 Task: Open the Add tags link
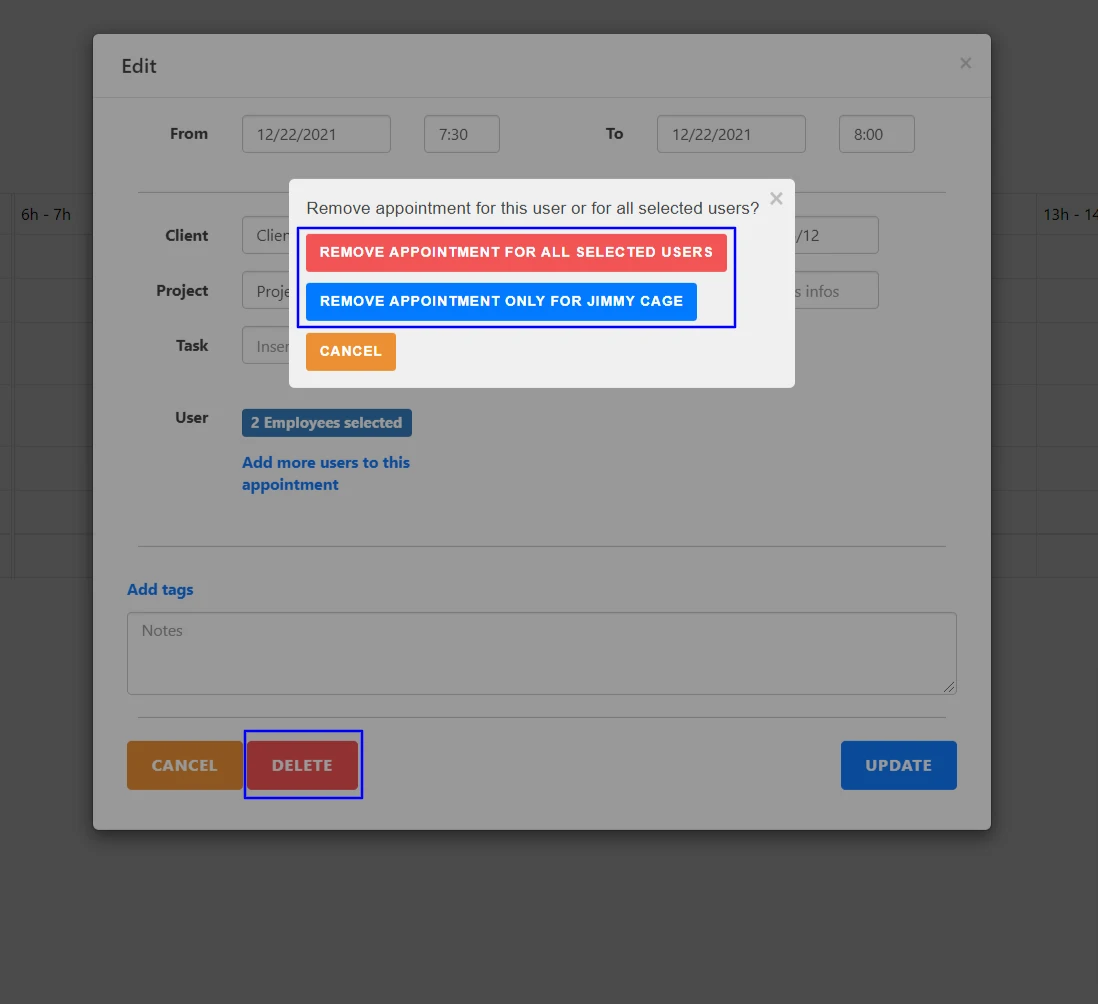coord(160,589)
